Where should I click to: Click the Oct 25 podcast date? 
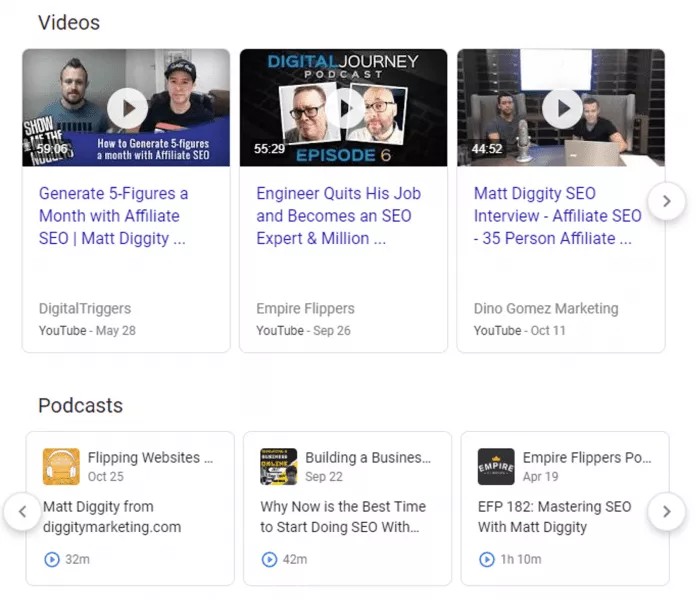click(x=106, y=477)
